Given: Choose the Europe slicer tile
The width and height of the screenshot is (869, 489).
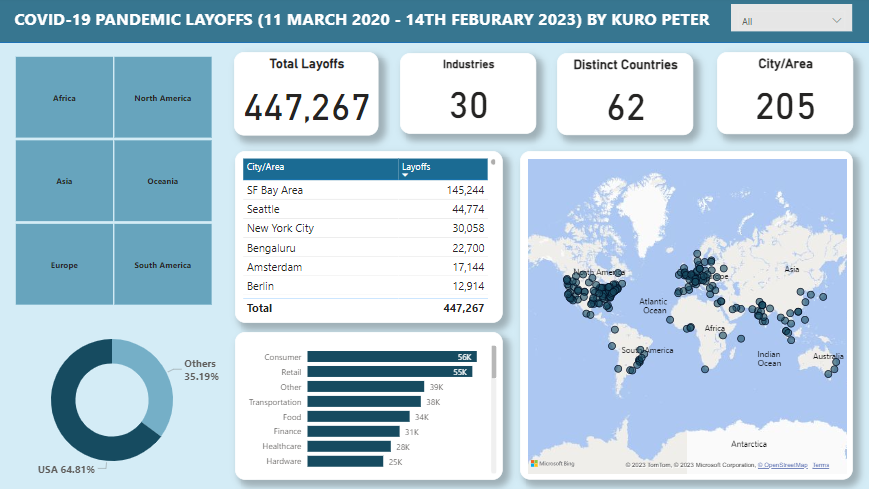Looking at the screenshot, I should [64, 265].
